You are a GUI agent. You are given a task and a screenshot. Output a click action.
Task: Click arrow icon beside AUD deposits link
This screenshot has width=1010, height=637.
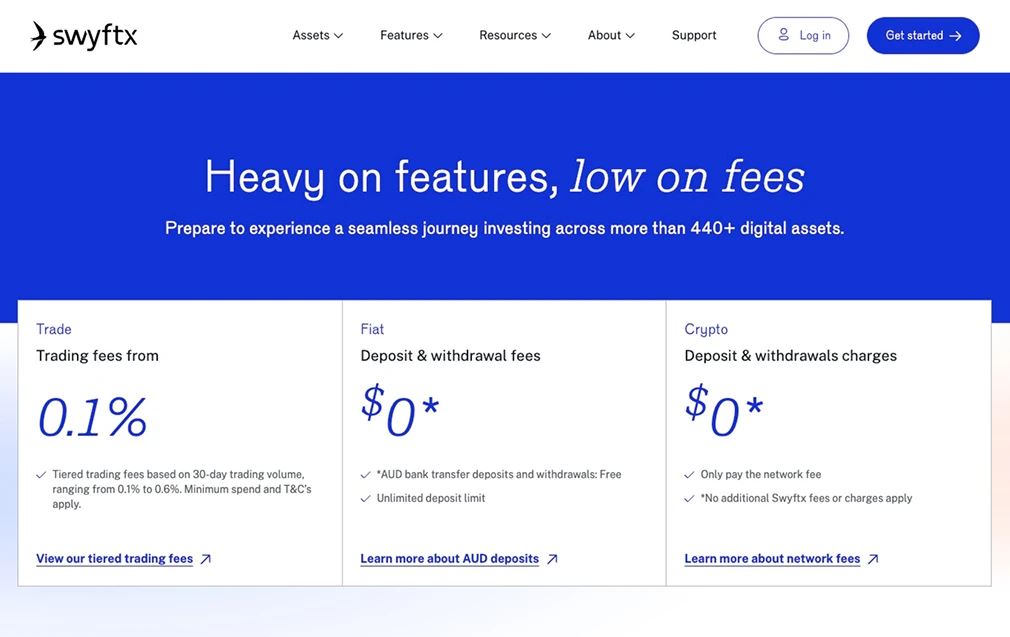pyautogui.click(x=552, y=559)
